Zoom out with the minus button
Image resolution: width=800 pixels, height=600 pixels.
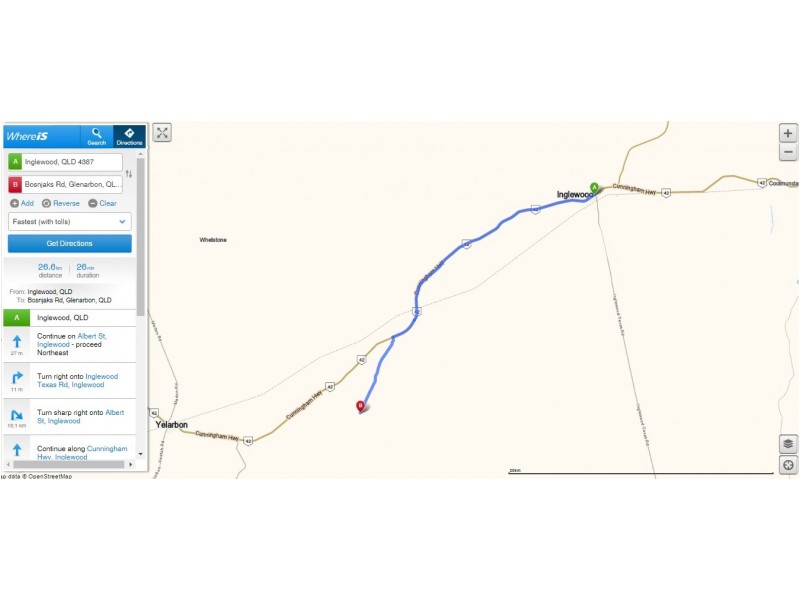[x=788, y=152]
